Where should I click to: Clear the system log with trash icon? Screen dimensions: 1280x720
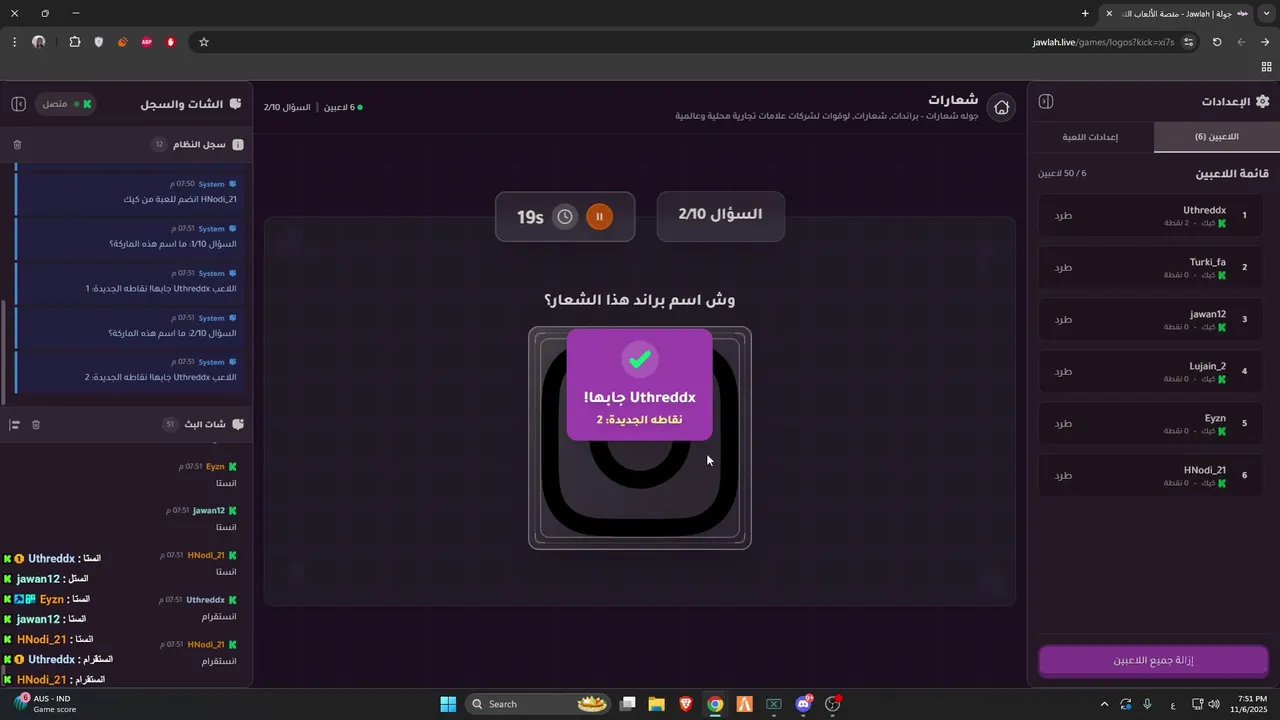(x=17, y=145)
